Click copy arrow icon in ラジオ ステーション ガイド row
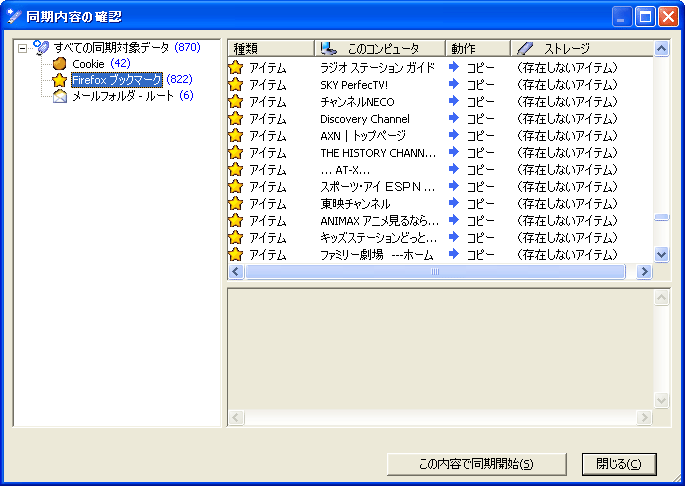 tap(454, 67)
